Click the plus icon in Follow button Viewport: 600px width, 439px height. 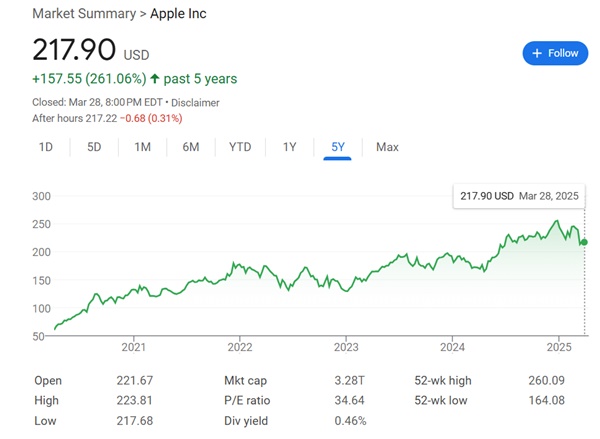pyautogui.click(x=537, y=53)
